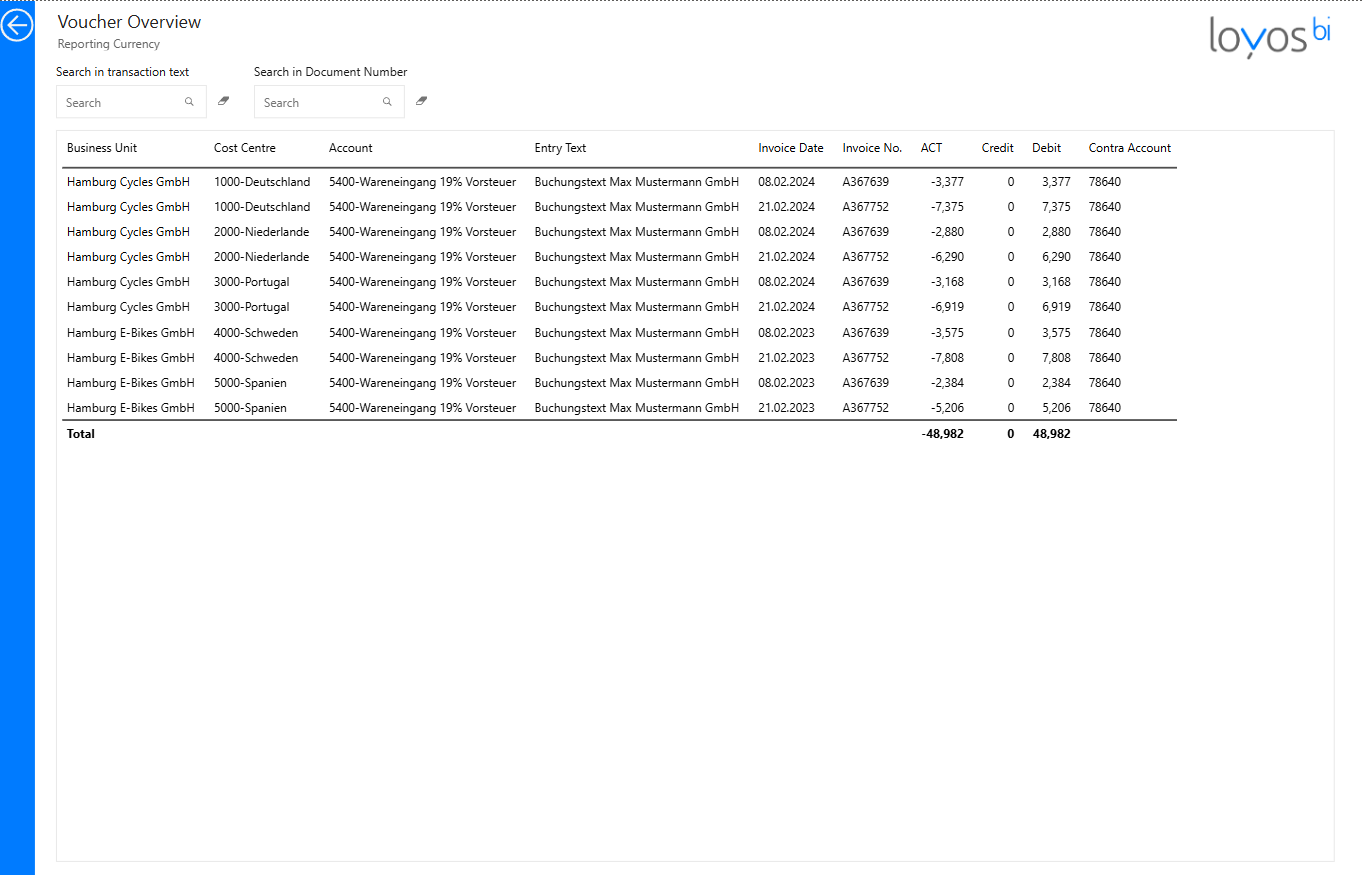The height and width of the screenshot is (875, 1362).
Task: Click ACT value -2,880
Action: click(947, 232)
